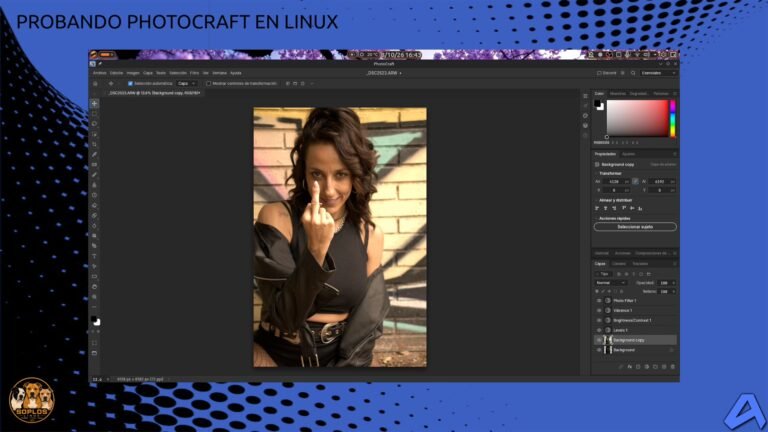768x432 pixels.
Task: Click the Home icon in options bar
Action: 96,84
